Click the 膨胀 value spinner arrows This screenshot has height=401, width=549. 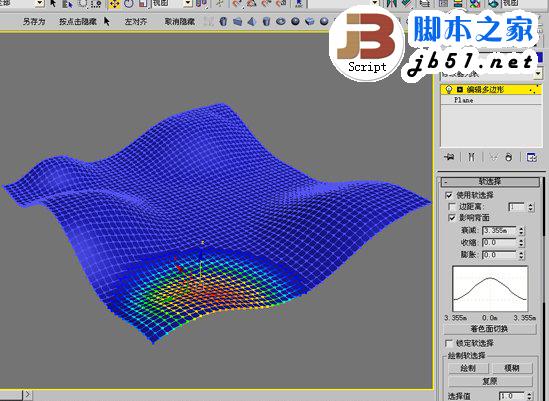521,255
